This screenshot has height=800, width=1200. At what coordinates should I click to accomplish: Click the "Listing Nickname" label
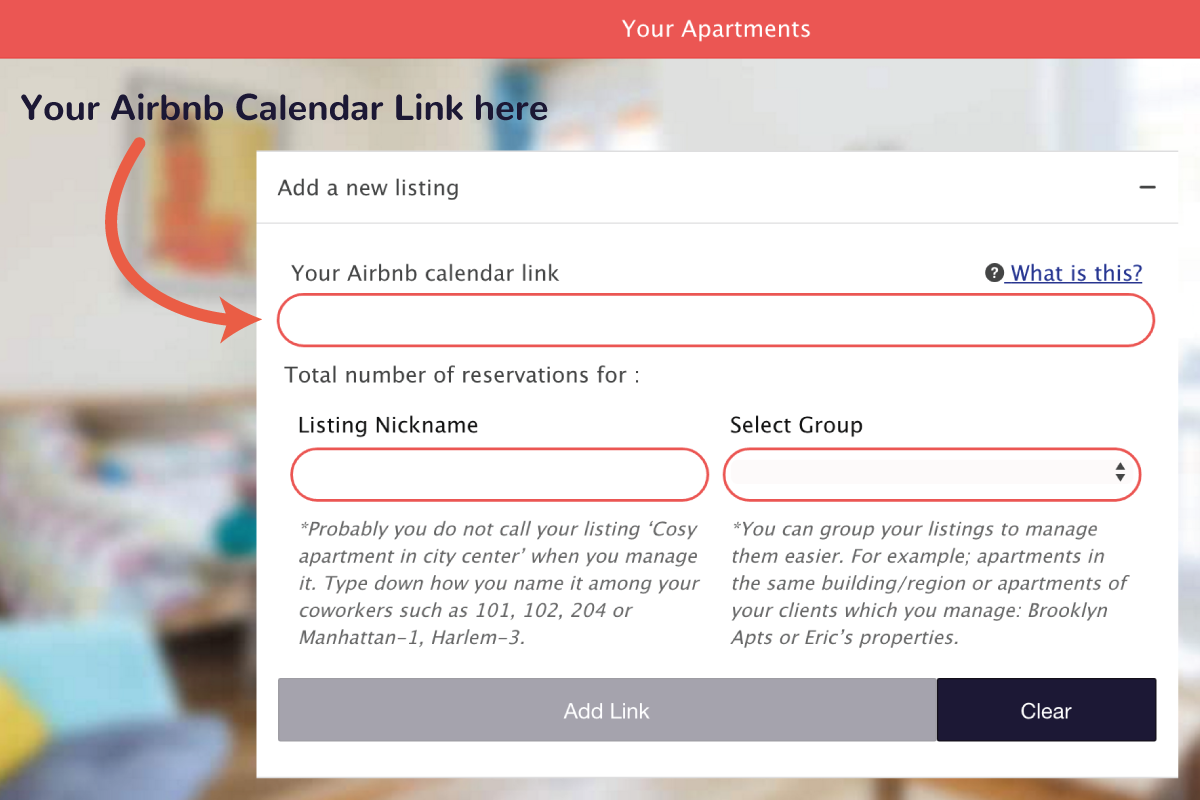pos(388,425)
